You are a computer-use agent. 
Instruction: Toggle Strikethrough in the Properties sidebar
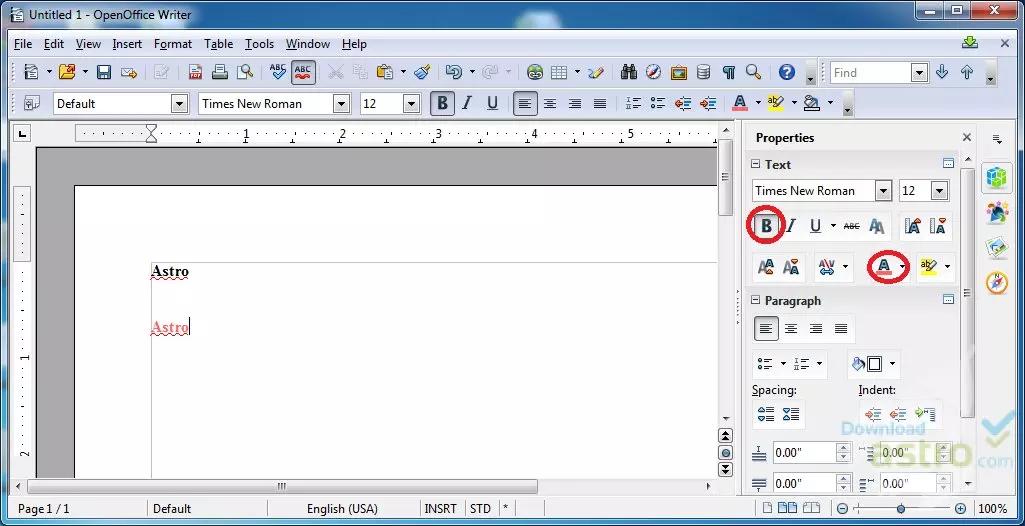(851, 226)
